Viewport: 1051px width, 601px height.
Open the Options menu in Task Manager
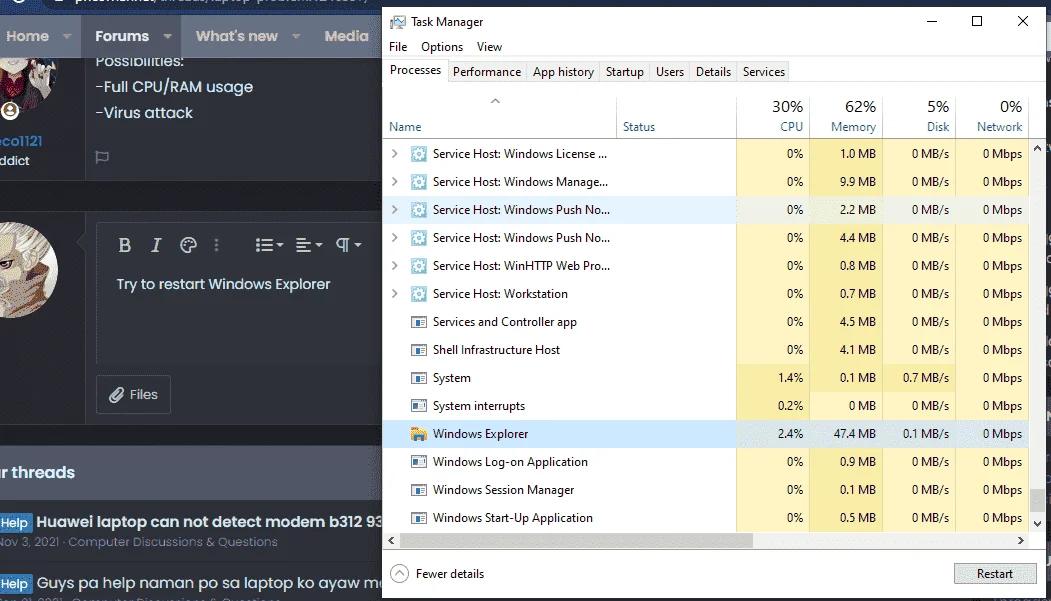442,47
